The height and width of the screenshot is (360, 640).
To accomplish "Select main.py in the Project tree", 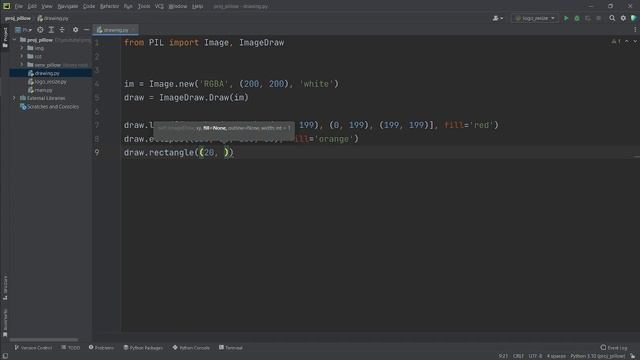I will [x=43, y=90].
